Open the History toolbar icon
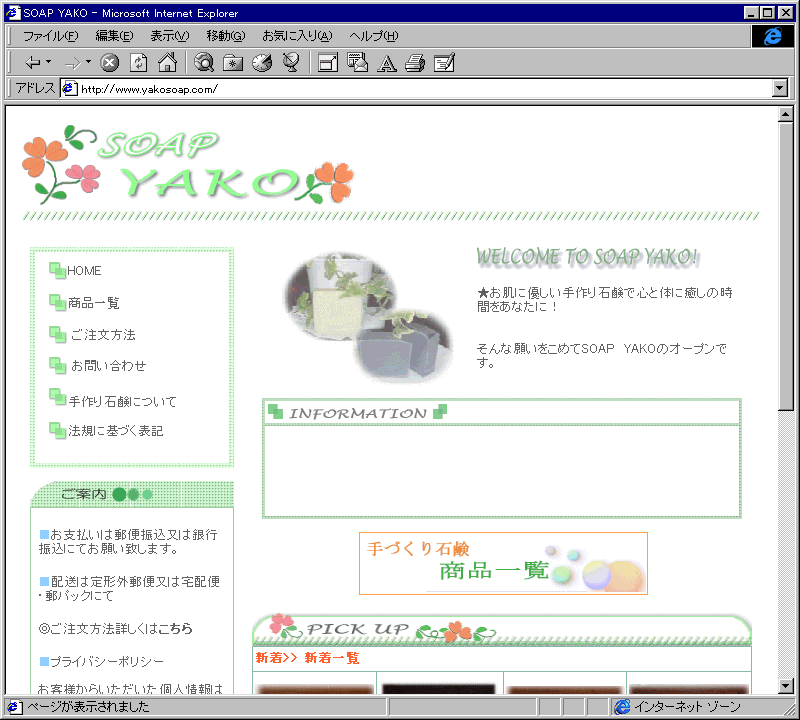Viewport: 800px width, 720px height. coord(262,63)
